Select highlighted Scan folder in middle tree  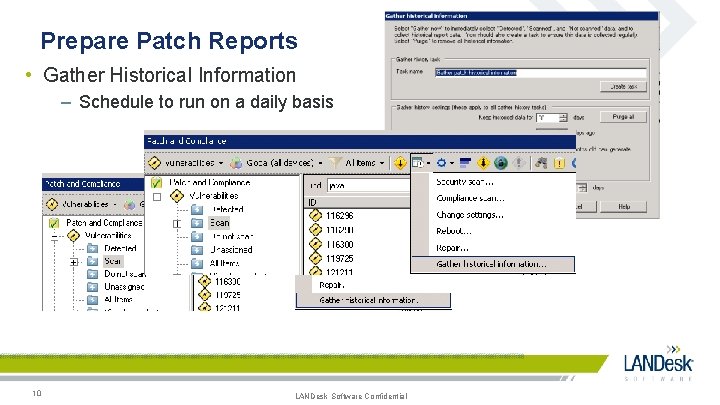click(219, 223)
